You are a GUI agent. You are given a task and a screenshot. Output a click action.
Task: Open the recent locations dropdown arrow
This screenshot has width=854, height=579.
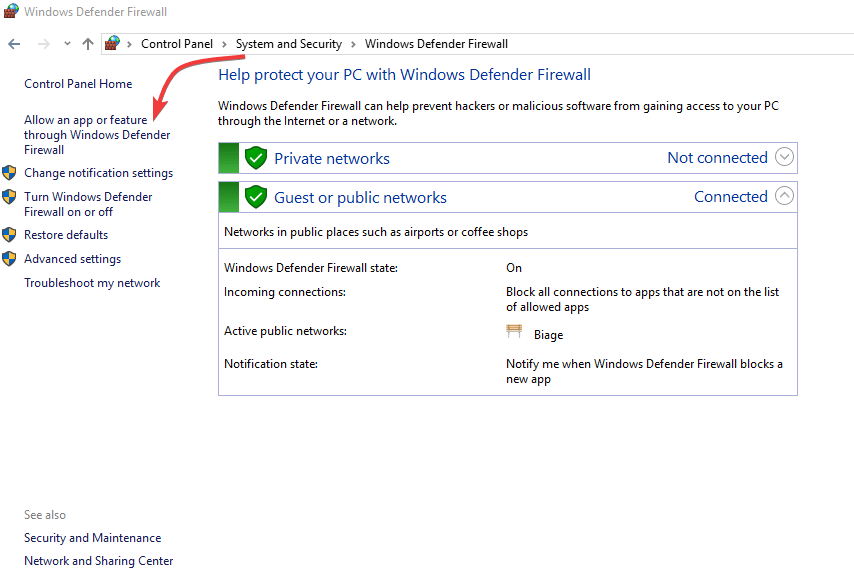pyautogui.click(x=67, y=44)
